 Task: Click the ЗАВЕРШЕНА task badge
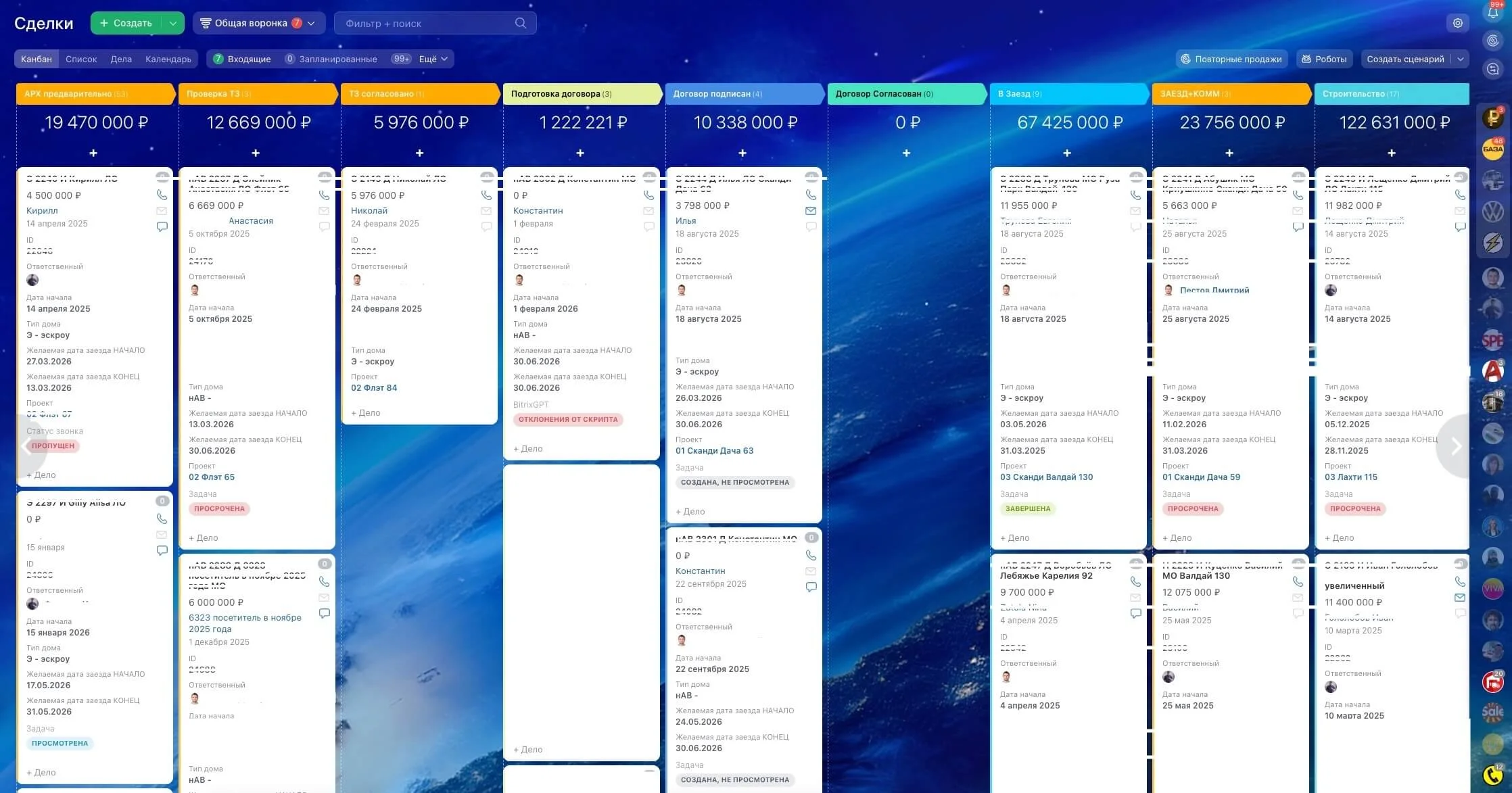(1028, 508)
